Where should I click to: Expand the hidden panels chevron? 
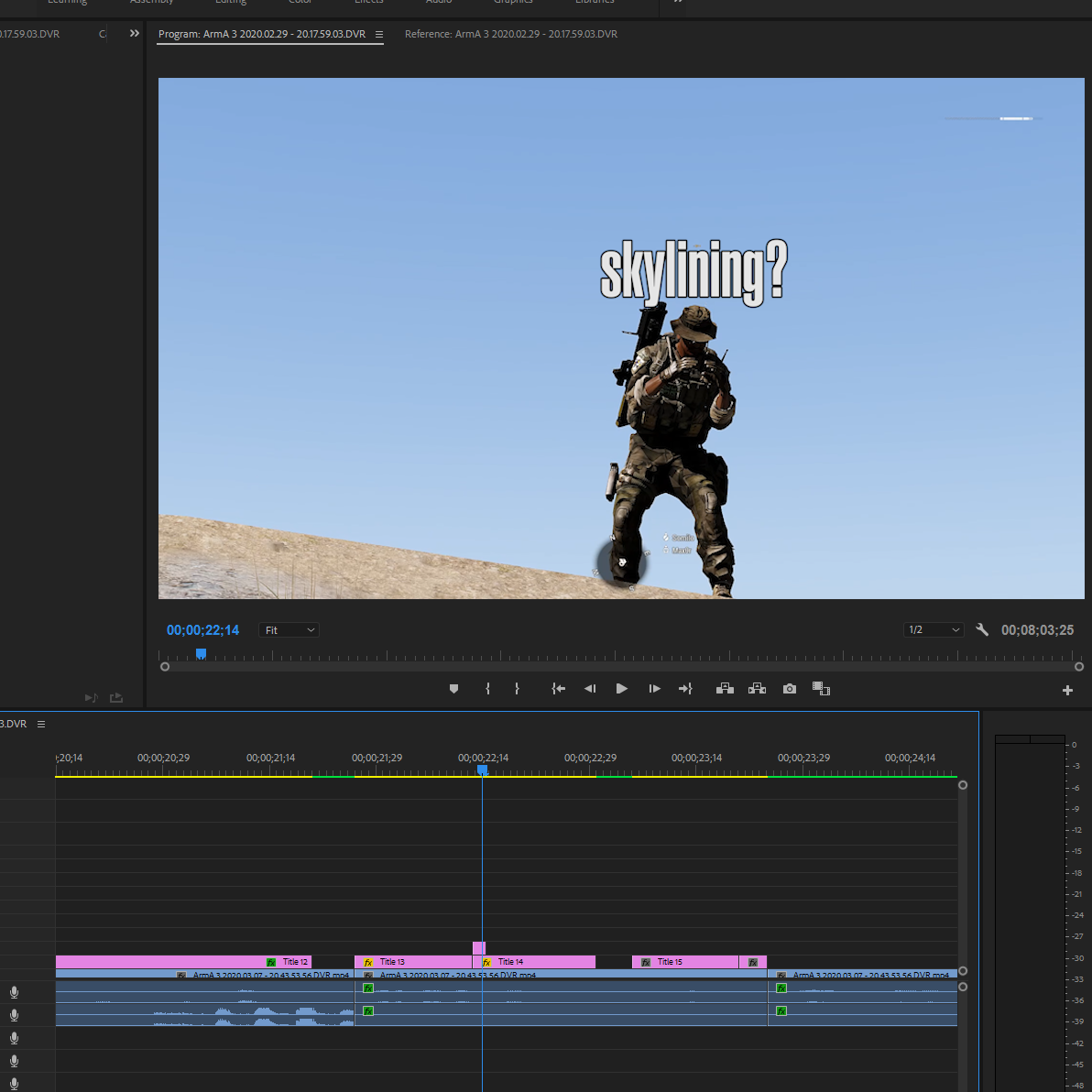click(x=135, y=34)
